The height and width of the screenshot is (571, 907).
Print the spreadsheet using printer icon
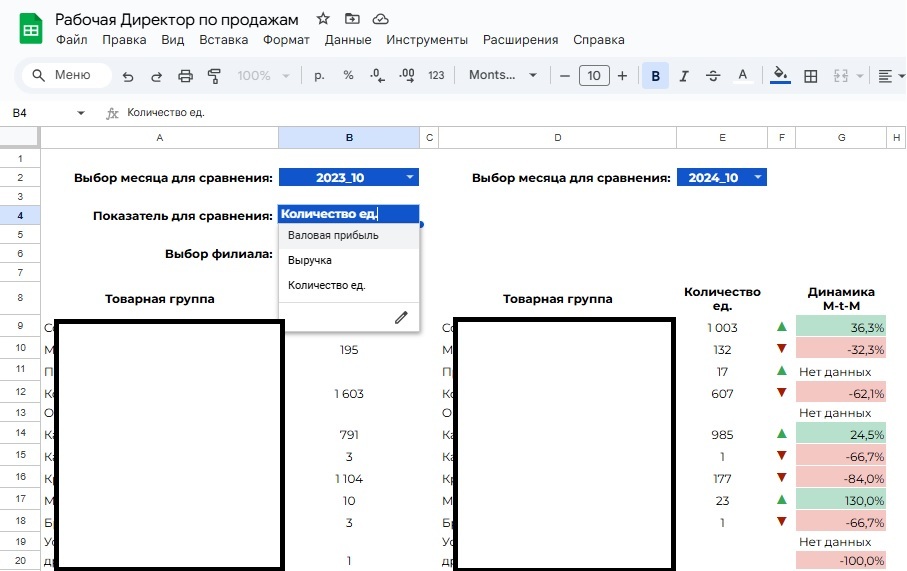click(185, 76)
